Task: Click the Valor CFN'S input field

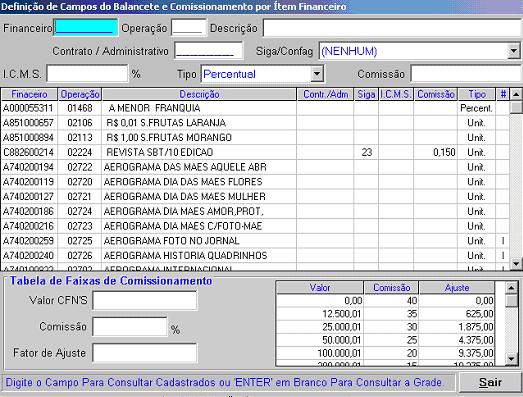Action: point(144,300)
